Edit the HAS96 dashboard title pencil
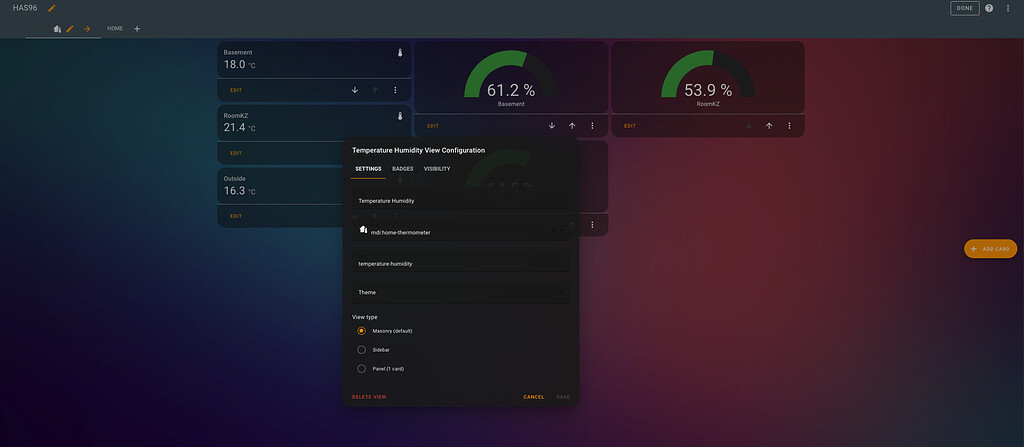The image size is (1024, 447). tap(52, 8)
